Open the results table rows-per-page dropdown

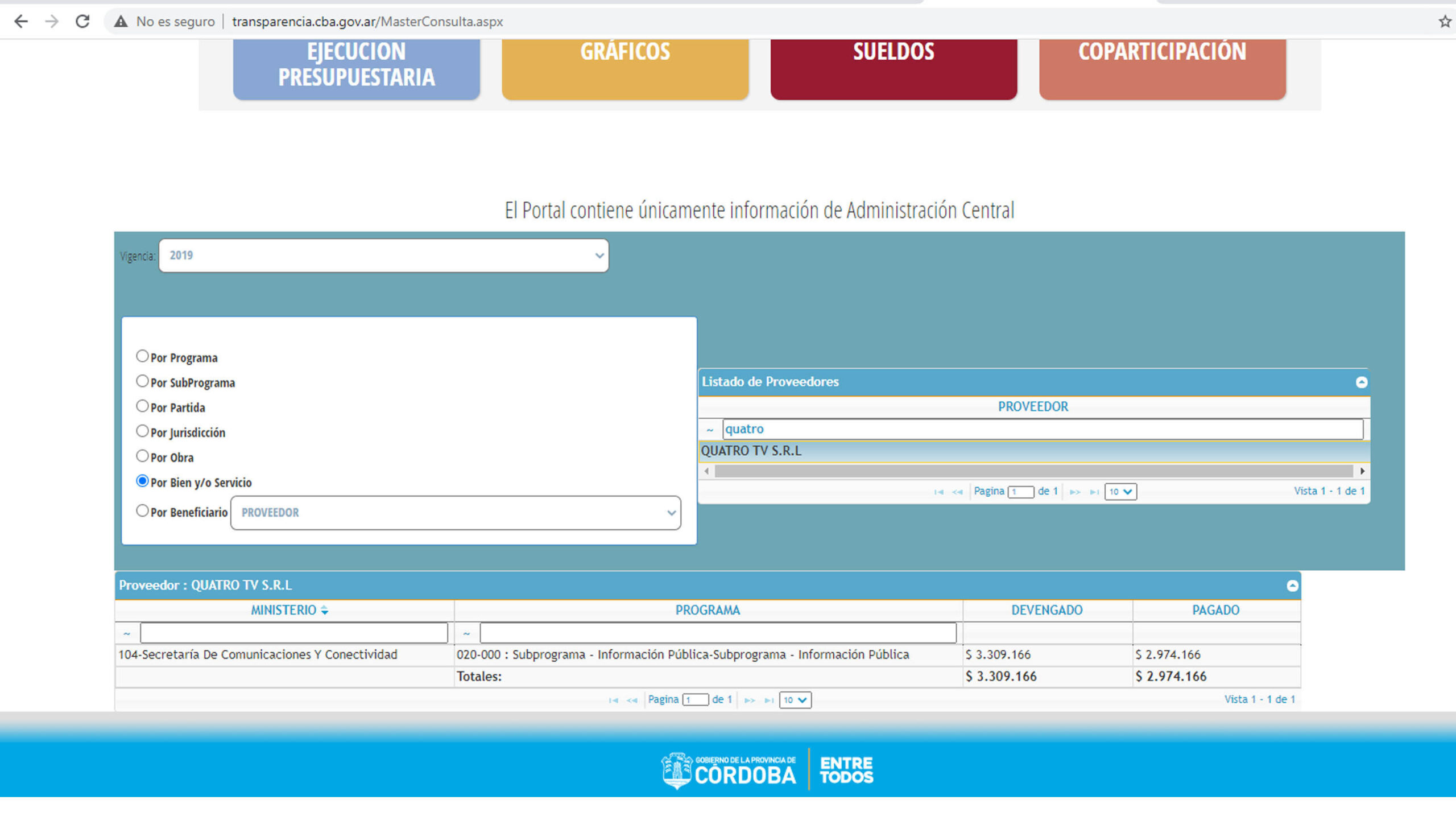pyautogui.click(x=795, y=700)
